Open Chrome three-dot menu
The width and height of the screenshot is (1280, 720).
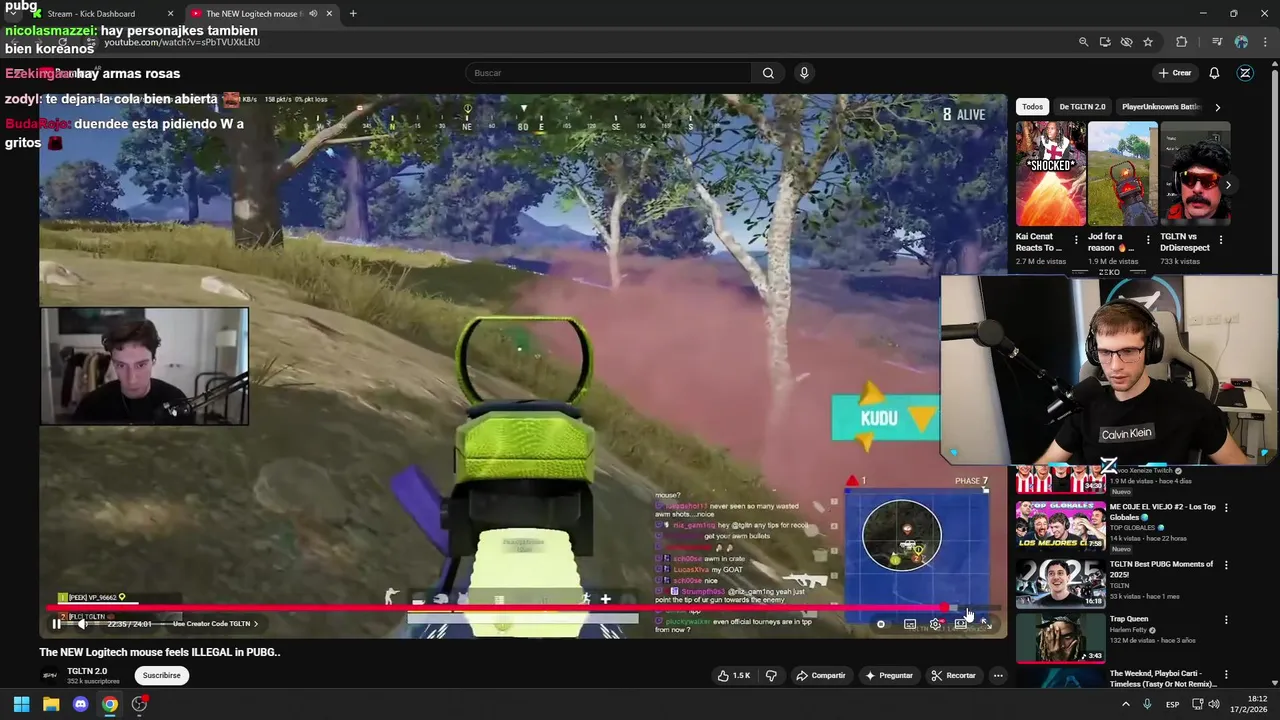click(x=1266, y=42)
